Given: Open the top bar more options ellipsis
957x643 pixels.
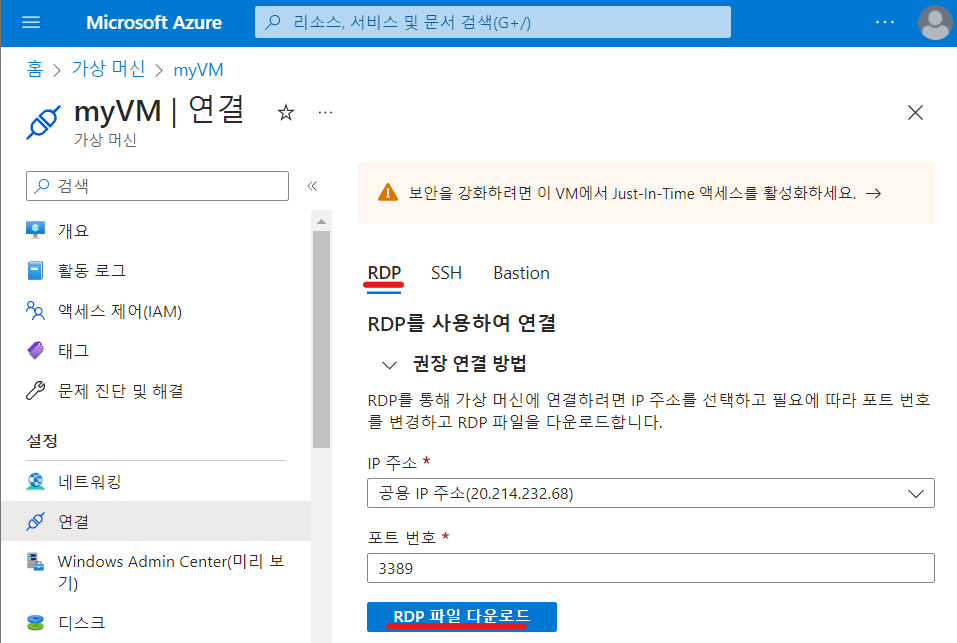Looking at the screenshot, I should tap(884, 23).
